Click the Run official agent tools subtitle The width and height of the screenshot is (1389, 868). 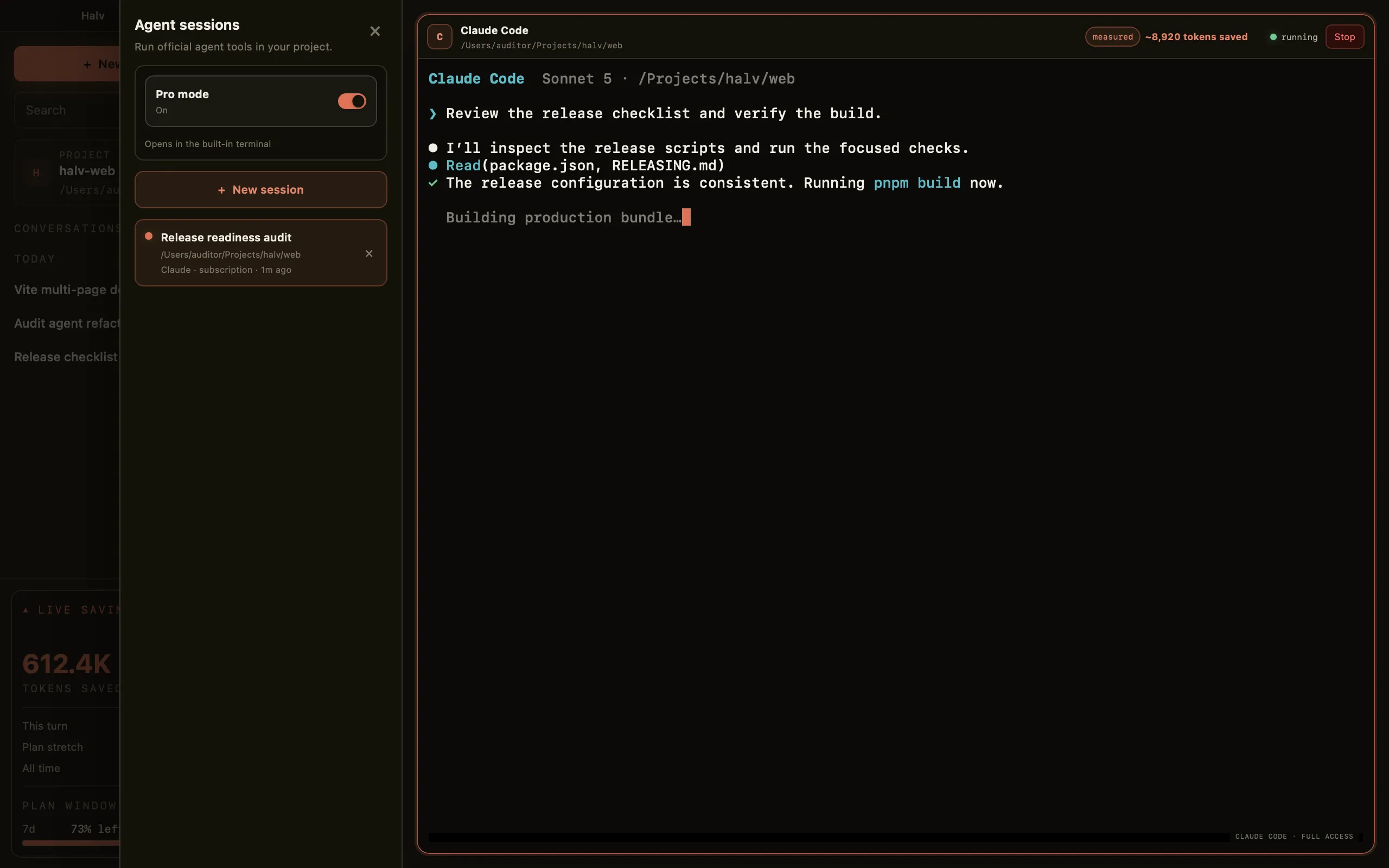pos(234,47)
